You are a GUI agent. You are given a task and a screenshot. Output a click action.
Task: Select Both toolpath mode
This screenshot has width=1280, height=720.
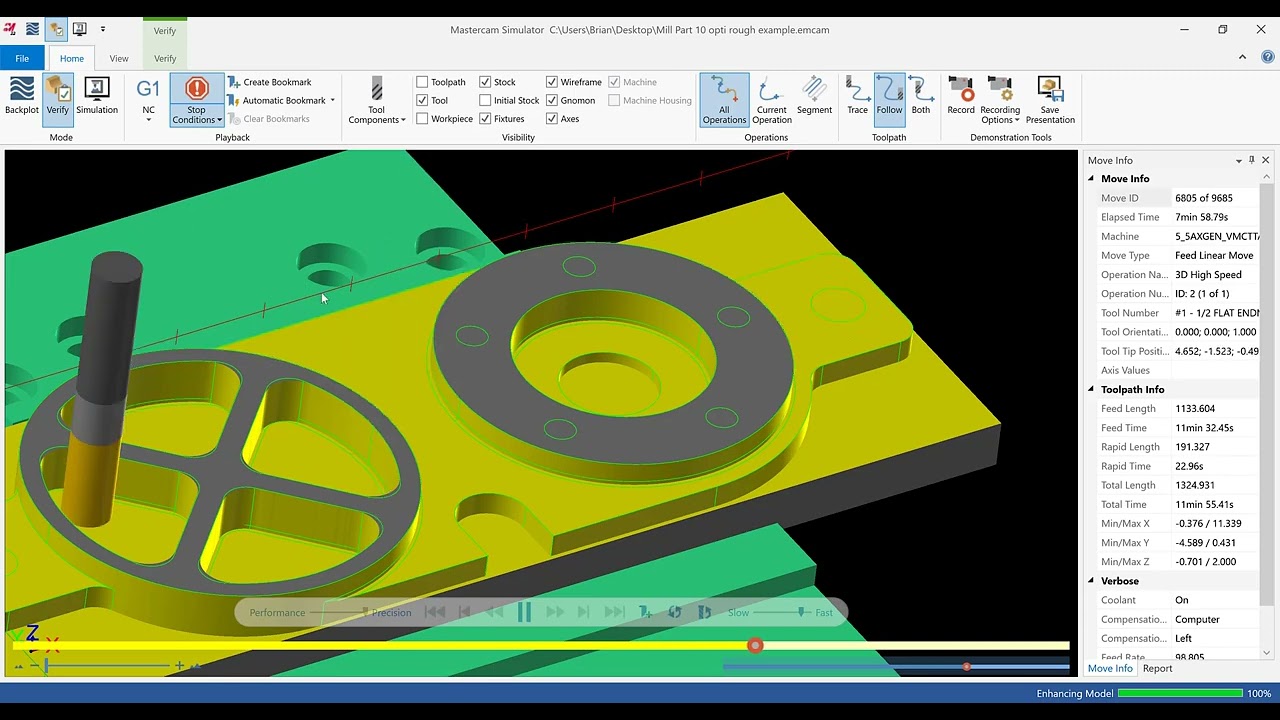click(921, 97)
